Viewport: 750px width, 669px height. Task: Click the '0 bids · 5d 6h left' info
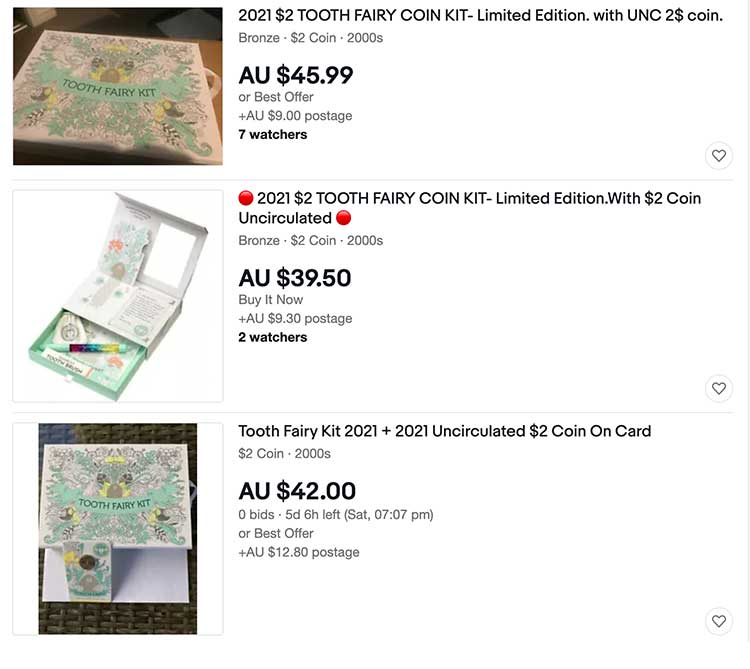(335, 515)
